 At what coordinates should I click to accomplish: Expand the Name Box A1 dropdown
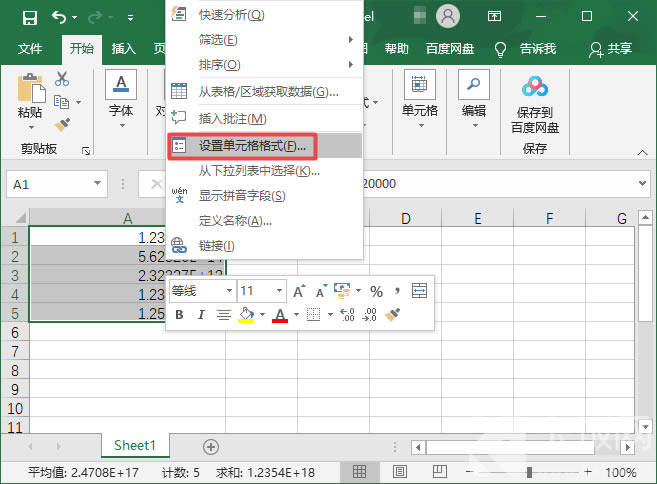pyautogui.click(x=98, y=184)
